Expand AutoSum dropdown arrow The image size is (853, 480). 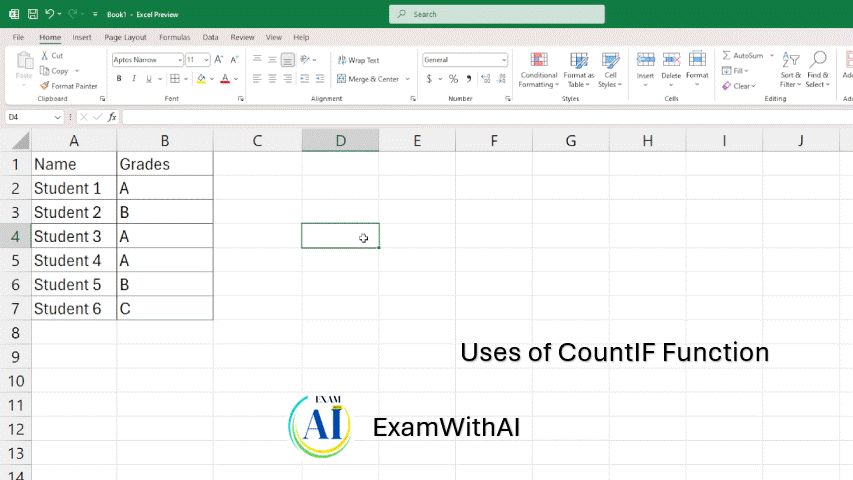pos(771,56)
